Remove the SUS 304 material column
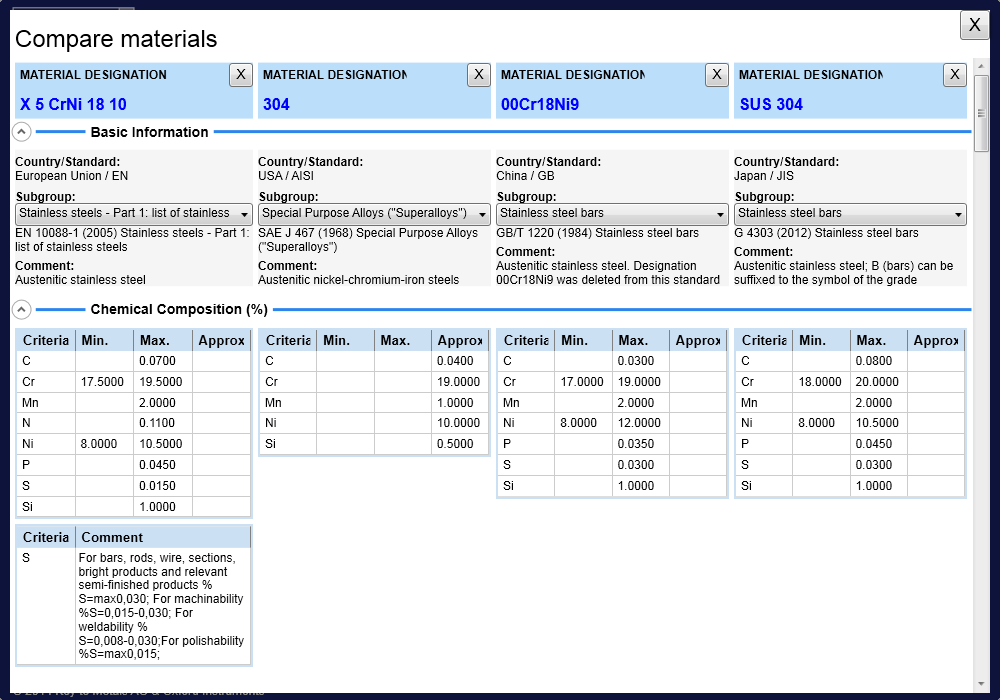Screen dimensions: 1000x700 click(x=954, y=75)
